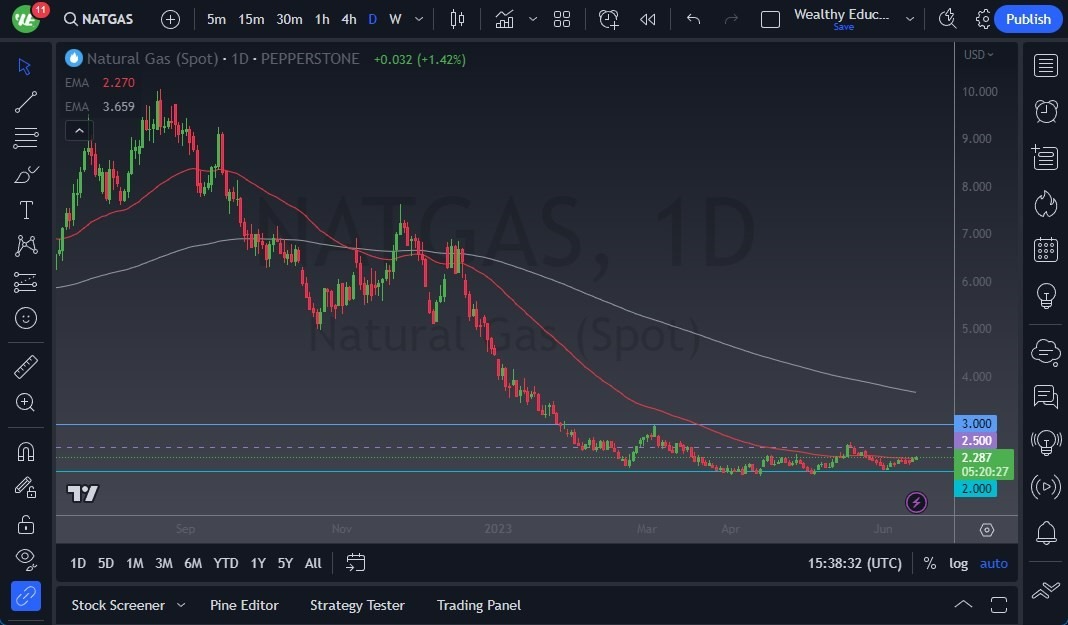Screen dimensions: 1068x625
Task: Open the candle chart style menu
Action: [457, 19]
